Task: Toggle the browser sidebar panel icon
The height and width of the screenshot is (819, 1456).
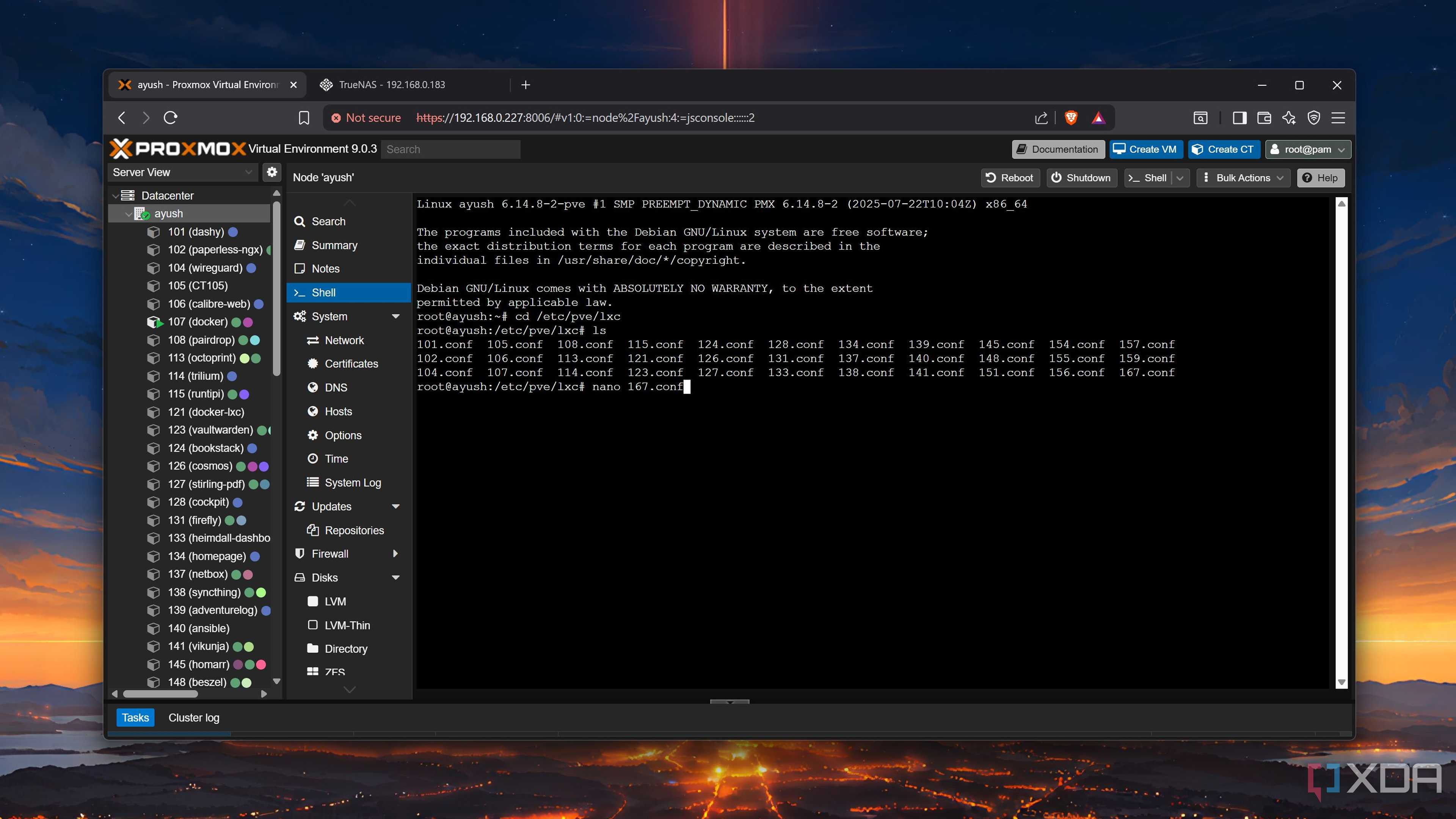Action: pyautogui.click(x=1239, y=118)
